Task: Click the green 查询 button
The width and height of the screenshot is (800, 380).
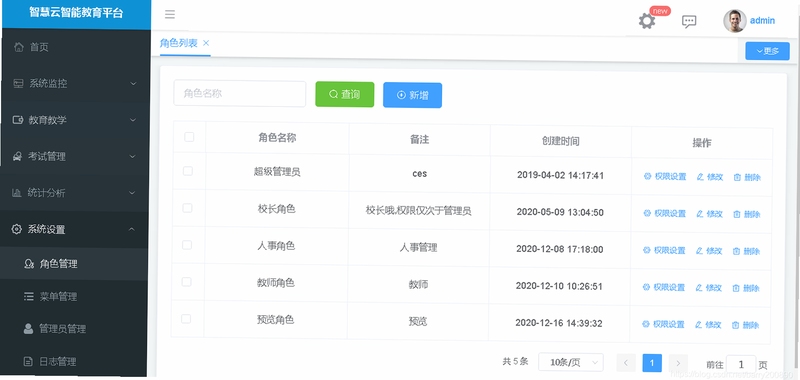Action: 345,94
